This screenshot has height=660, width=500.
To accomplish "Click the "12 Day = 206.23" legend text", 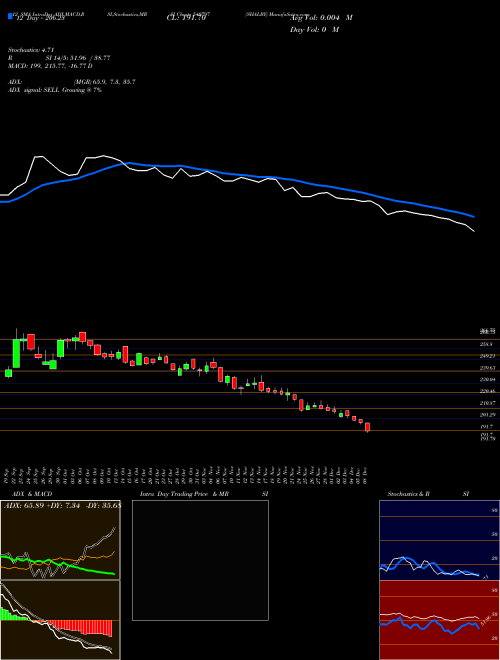I will click(41, 19).
